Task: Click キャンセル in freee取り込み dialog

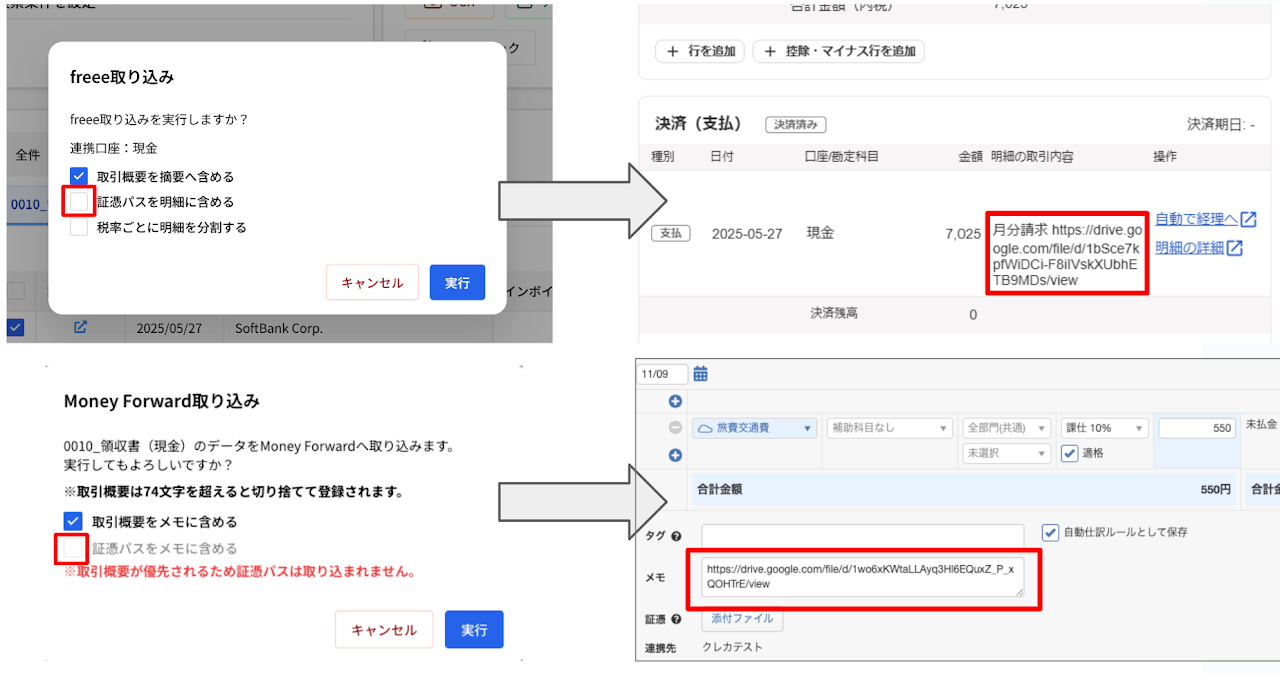Action: [x=372, y=282]
